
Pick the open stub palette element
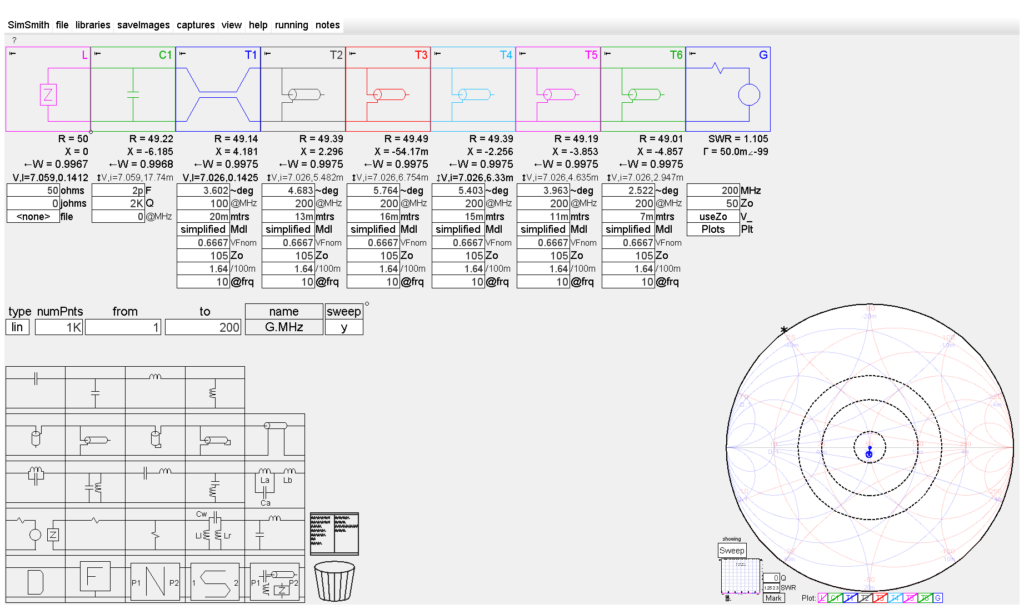35,437
